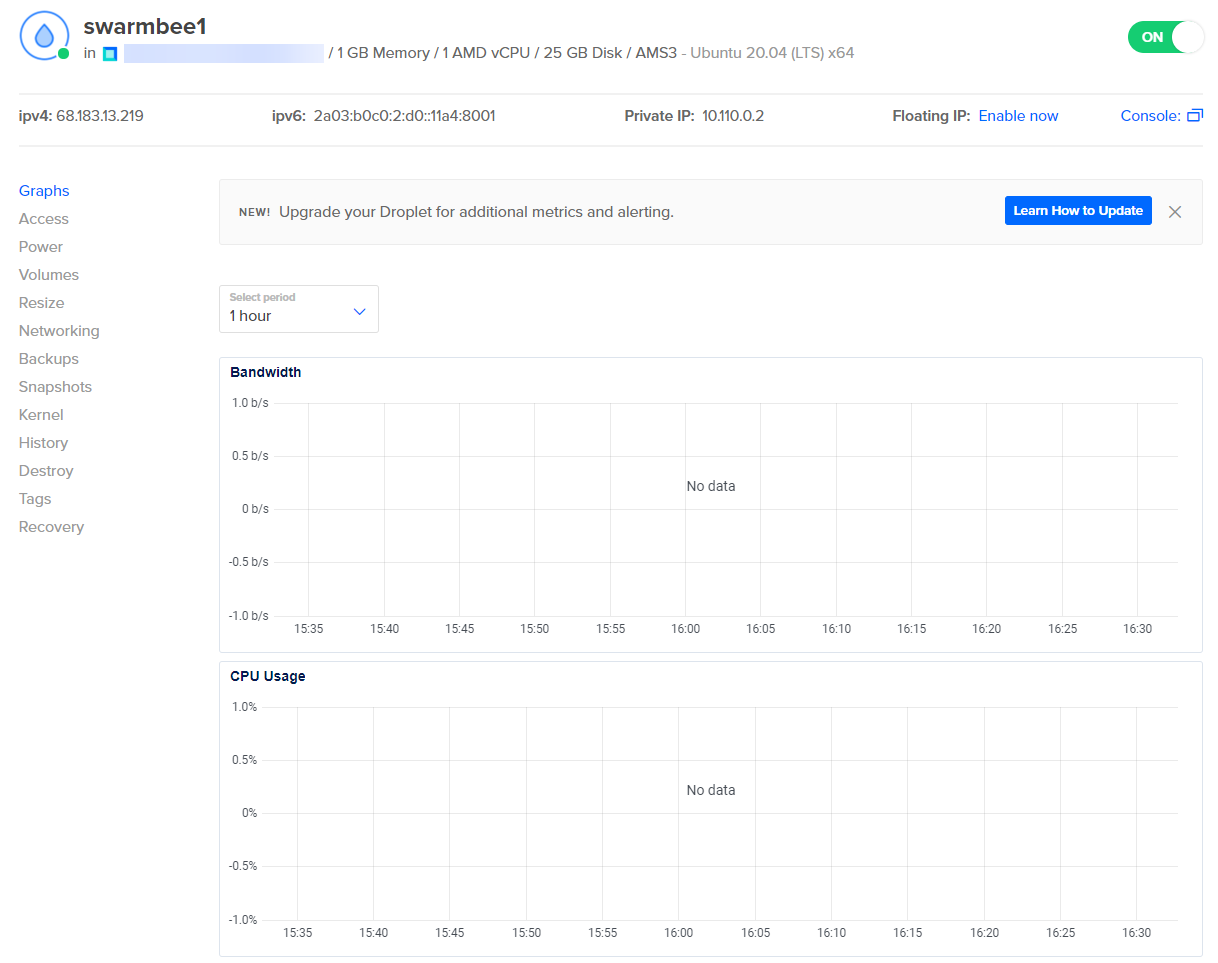Screen dimensions: 1218x963
Task: Click the project icon beside droplet name
Action: 110,53
